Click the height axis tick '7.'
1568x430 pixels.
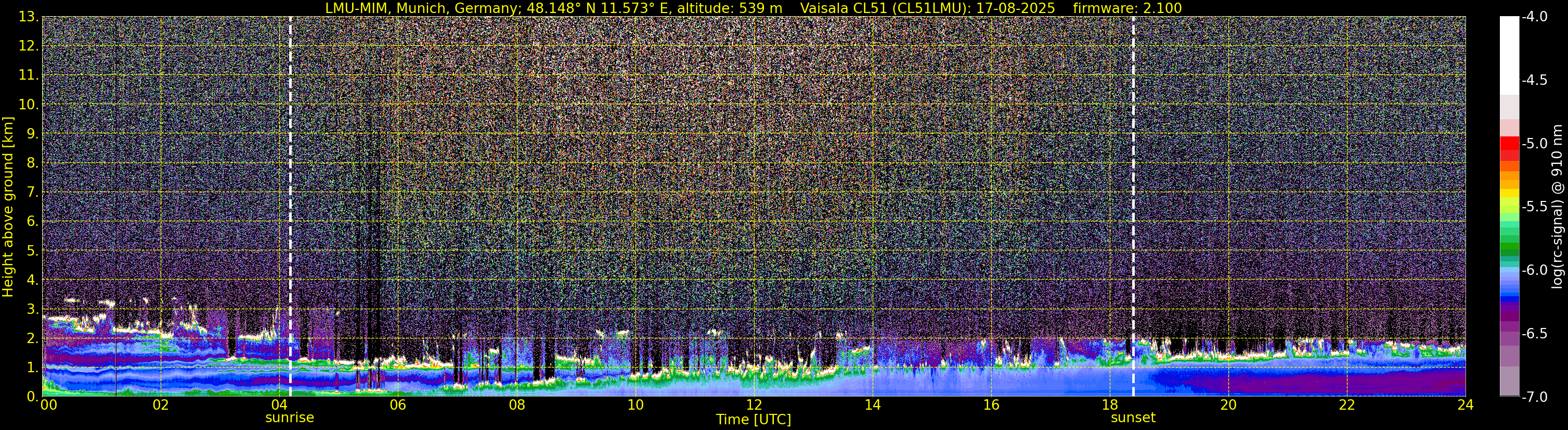pos(33,192)
